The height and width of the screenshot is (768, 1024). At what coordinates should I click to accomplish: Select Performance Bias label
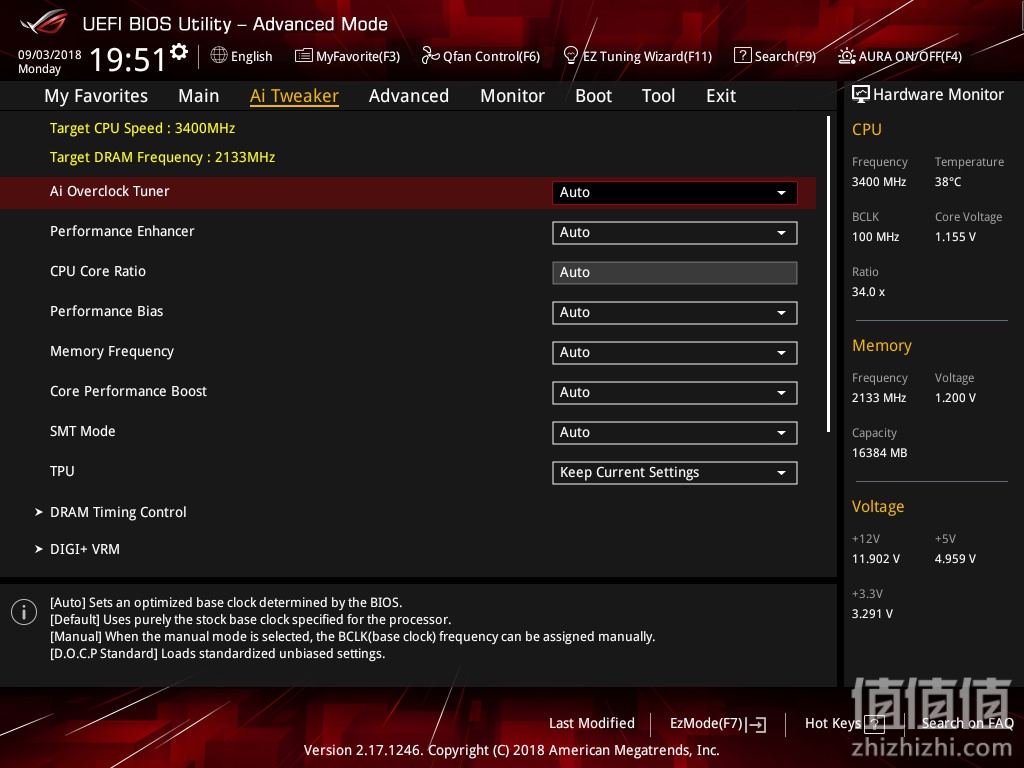pos(106,311)
